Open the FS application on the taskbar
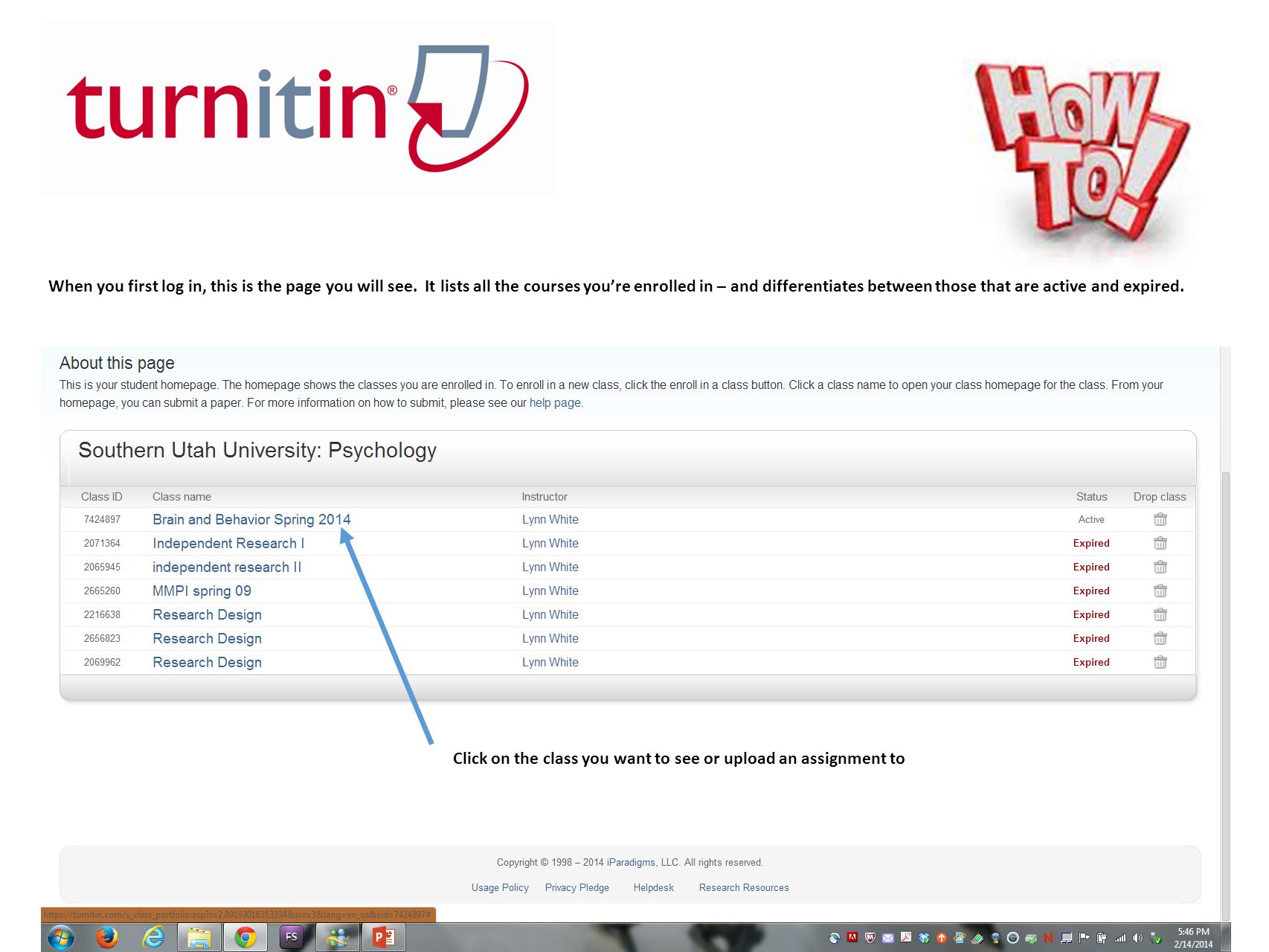The image size is (1269, 952). [291, 937]
